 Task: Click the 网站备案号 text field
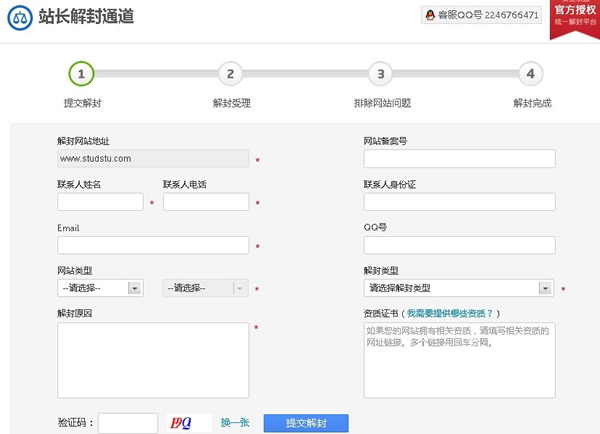coord(458,159)
